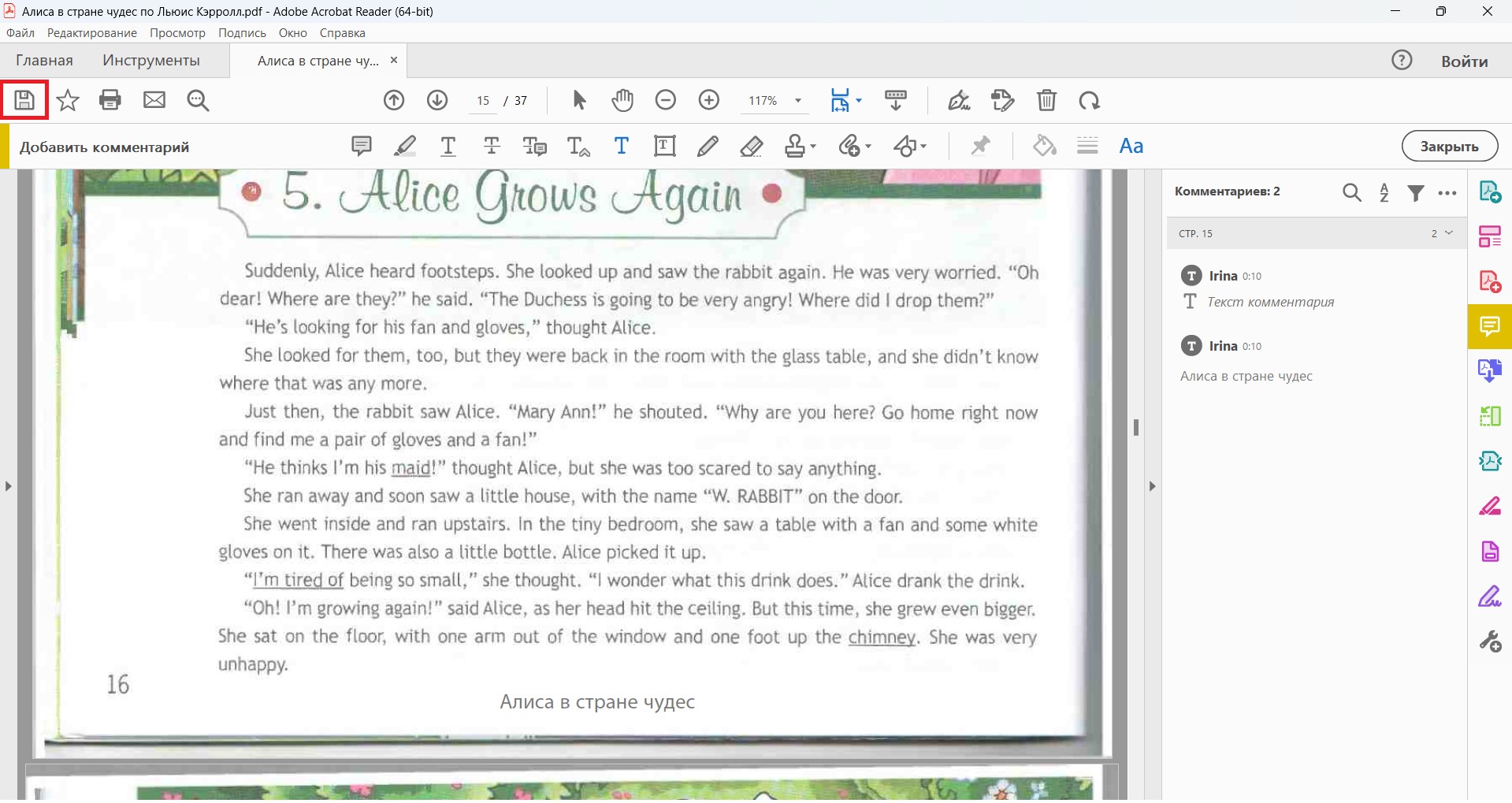Click the Комментариев: 2 heading

[1228, 191]
